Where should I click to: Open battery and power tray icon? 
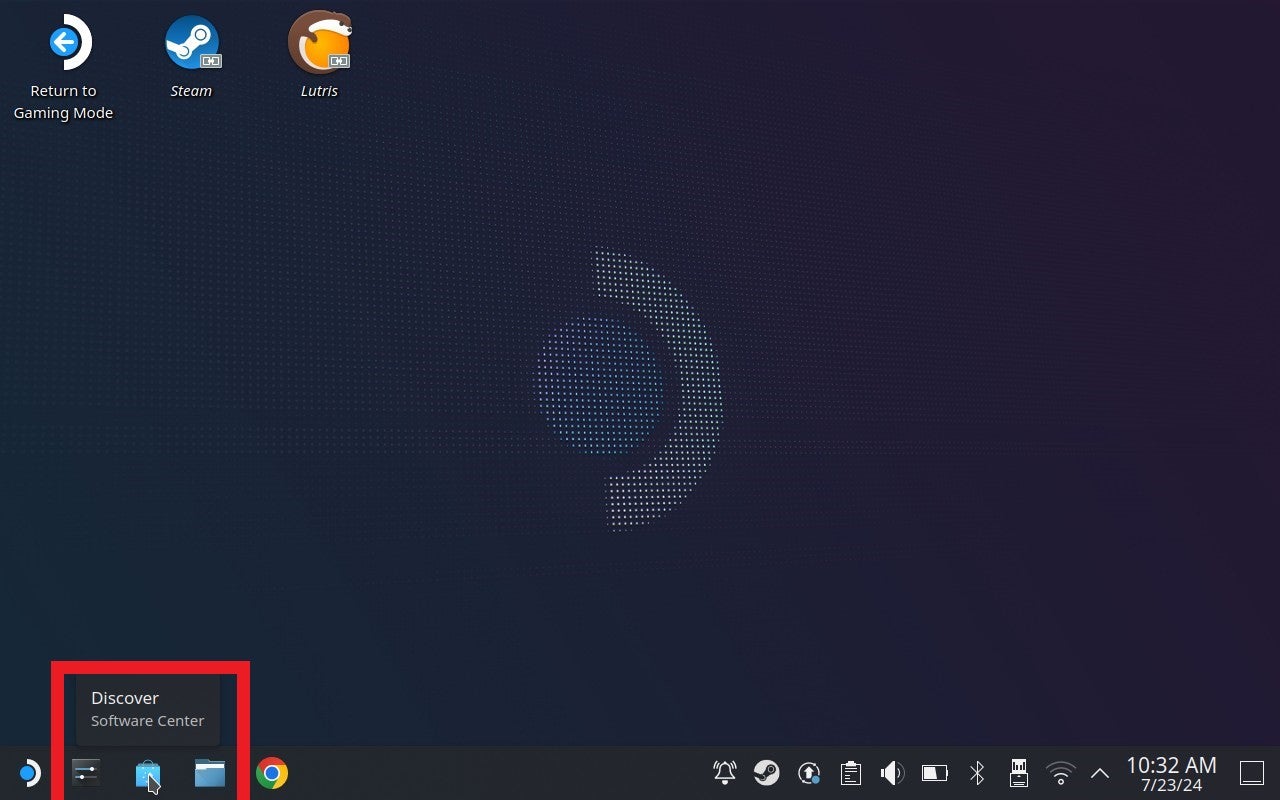tap(934, 773)
